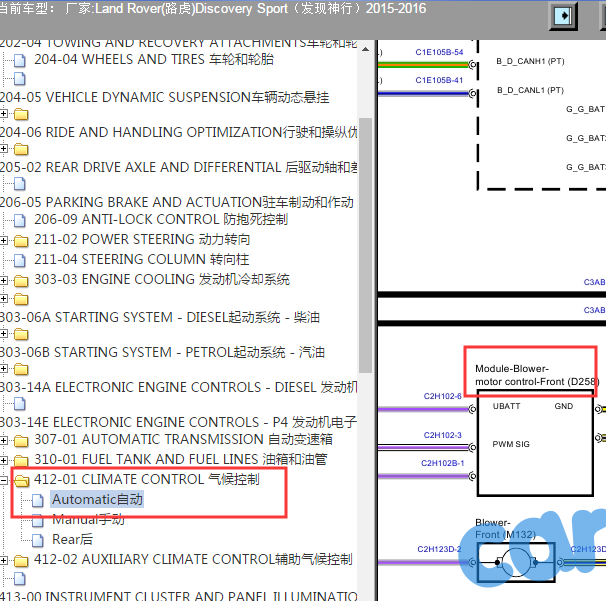Open Automatic自动 wiring diagram
Viewport: 606px width, 601px height.
(x=97, y=499)
